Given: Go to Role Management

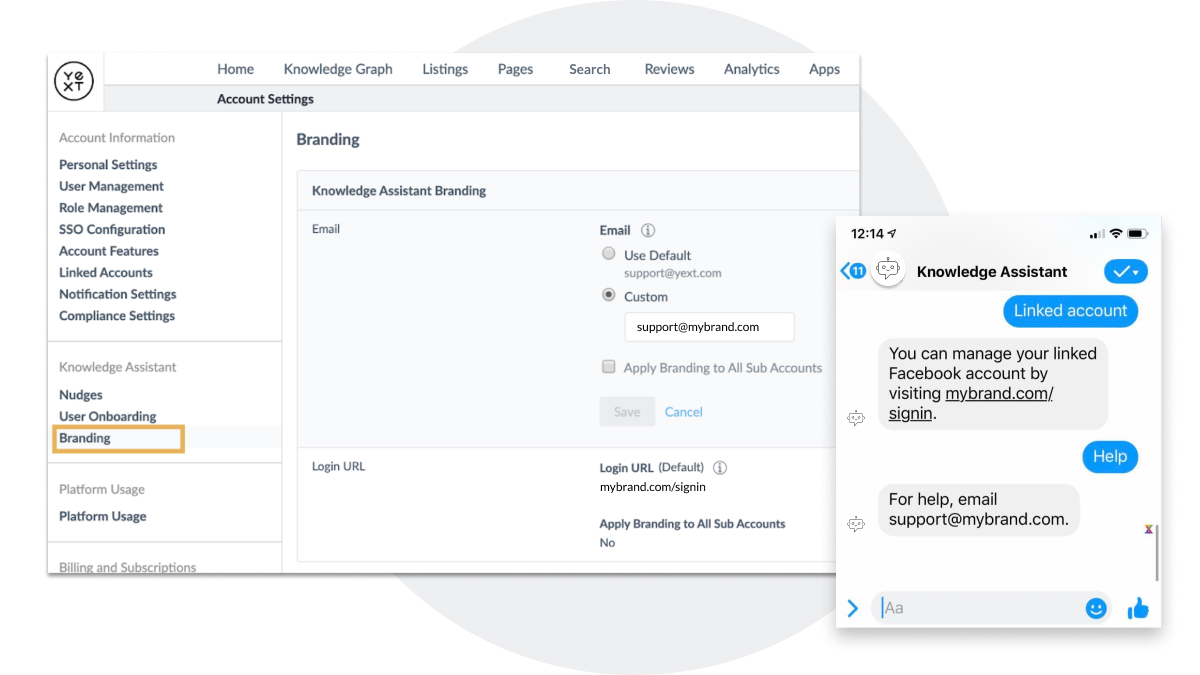Looking at the screenshot, I should point(111,208).
